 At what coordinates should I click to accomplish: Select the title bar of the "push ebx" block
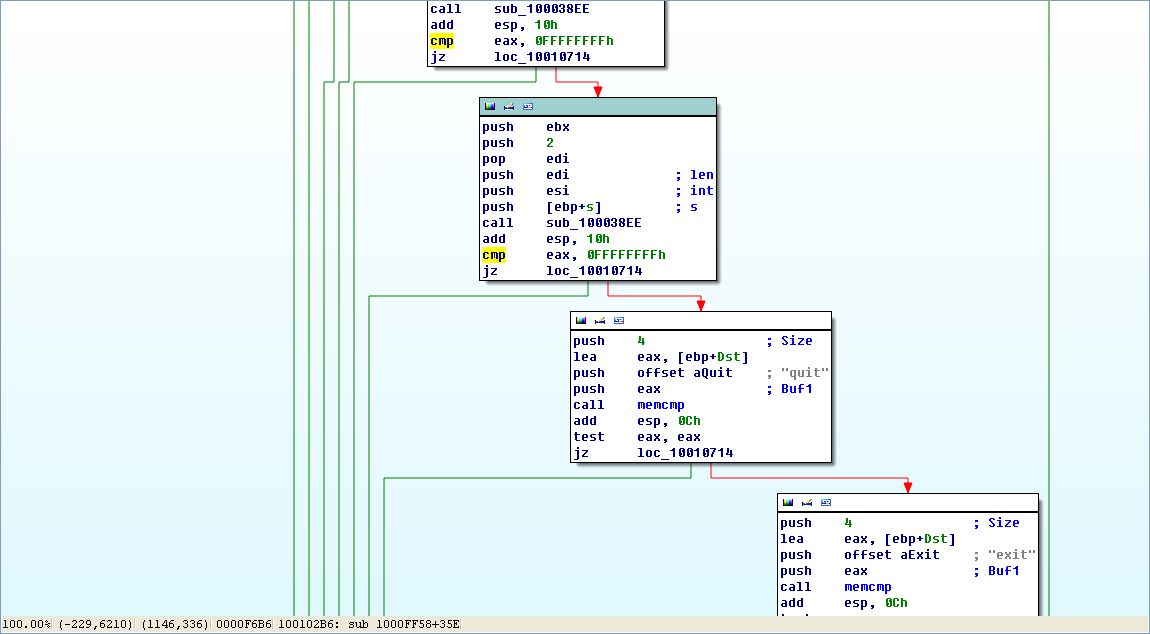pos(598,106)
